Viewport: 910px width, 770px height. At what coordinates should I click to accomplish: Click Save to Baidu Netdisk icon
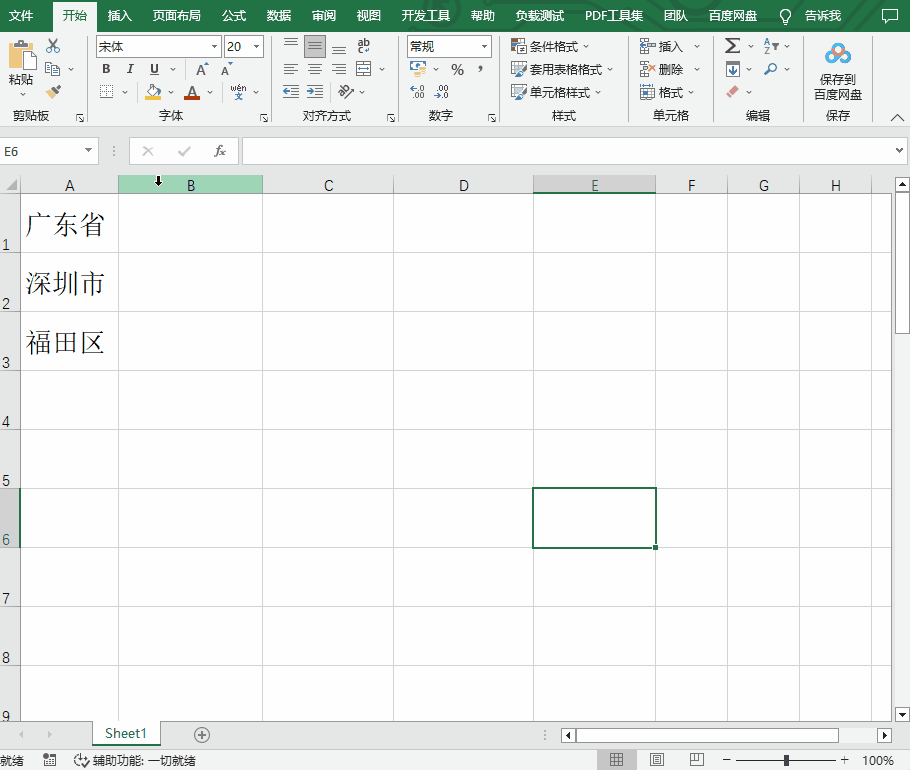[x=837, y=54]
